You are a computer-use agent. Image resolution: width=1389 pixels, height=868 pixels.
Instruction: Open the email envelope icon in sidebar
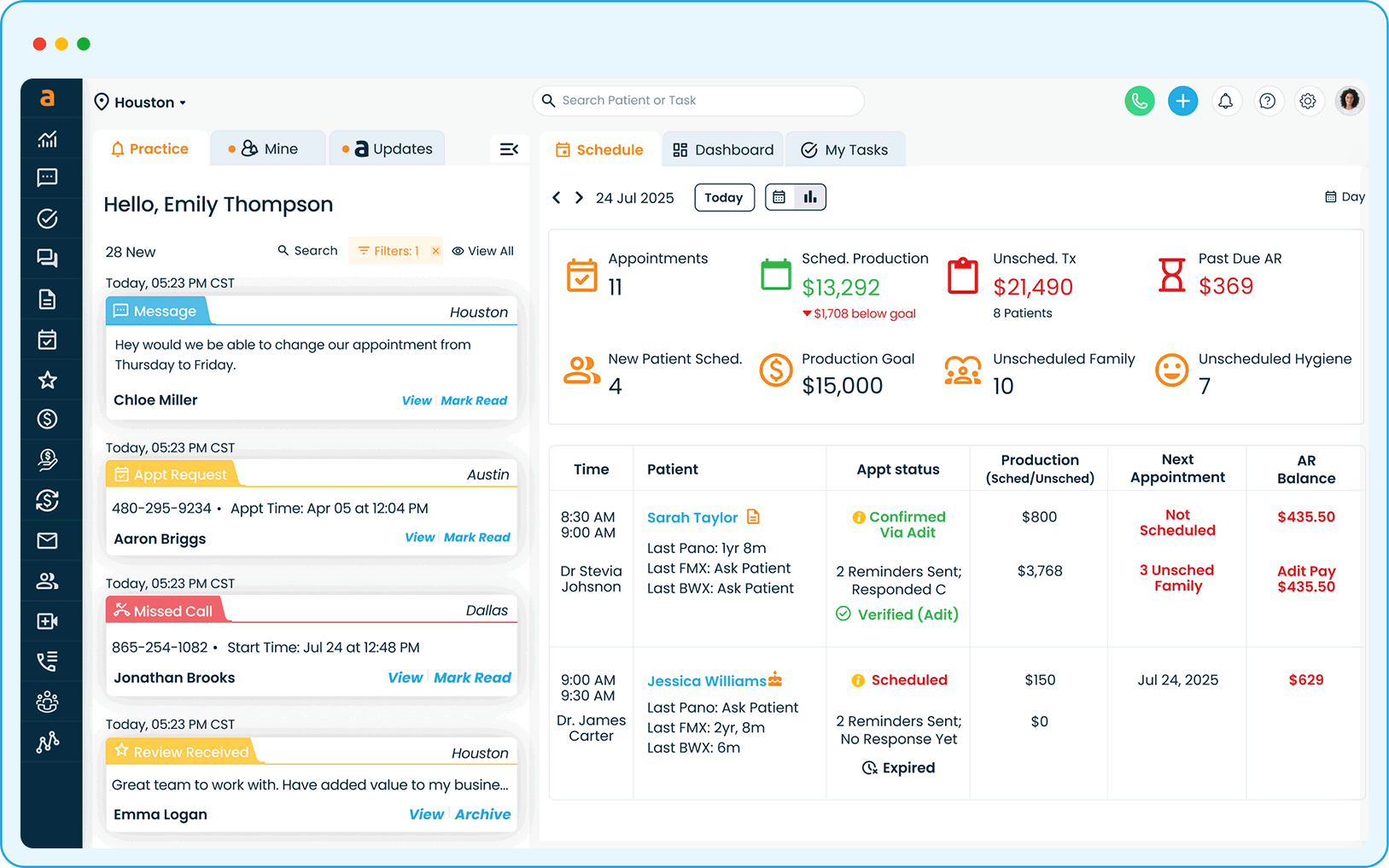[48, 540]
